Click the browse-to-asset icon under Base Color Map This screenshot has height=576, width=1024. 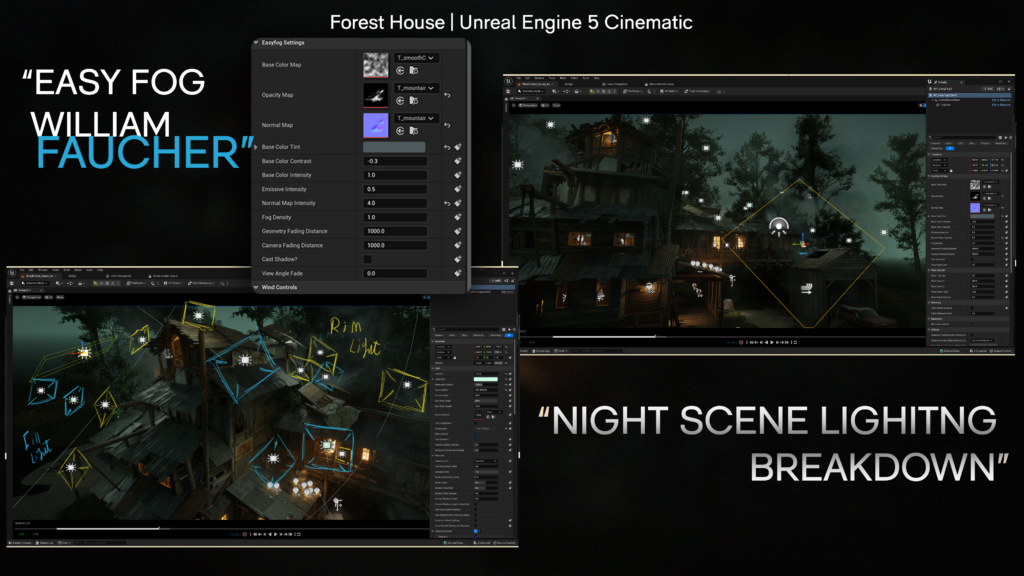point(414,70)
